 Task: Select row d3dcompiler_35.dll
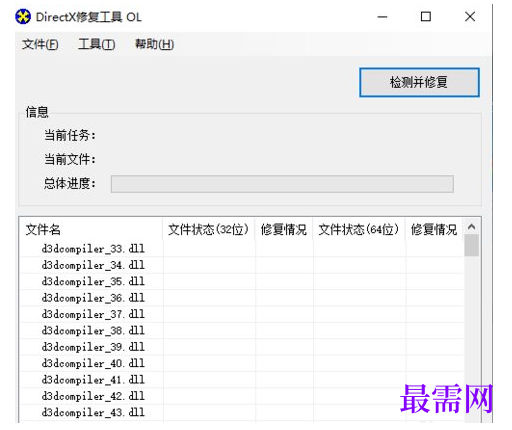click(x=241, y=281)
